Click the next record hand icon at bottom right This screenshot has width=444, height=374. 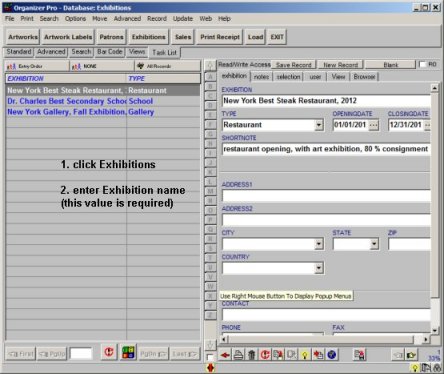tap(411, 355)
